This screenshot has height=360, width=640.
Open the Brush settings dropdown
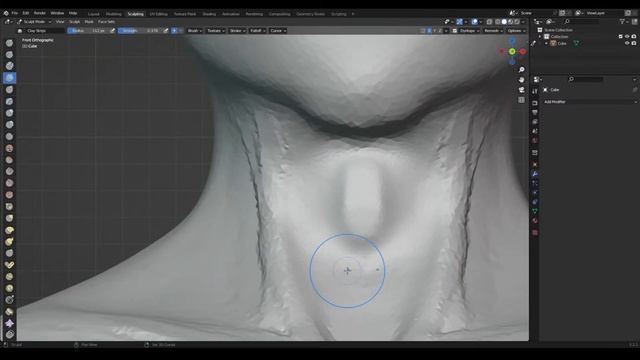(195, 31)
